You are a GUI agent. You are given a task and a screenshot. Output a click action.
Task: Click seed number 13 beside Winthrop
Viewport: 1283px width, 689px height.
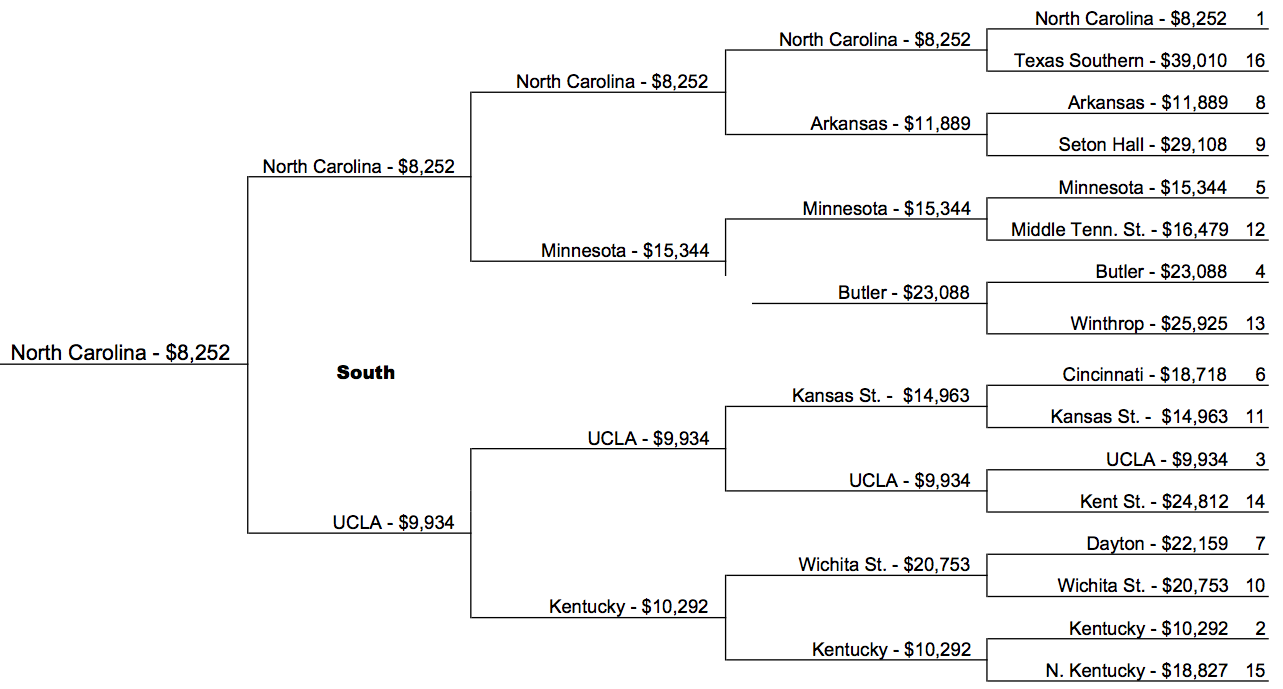(1256, 324)
